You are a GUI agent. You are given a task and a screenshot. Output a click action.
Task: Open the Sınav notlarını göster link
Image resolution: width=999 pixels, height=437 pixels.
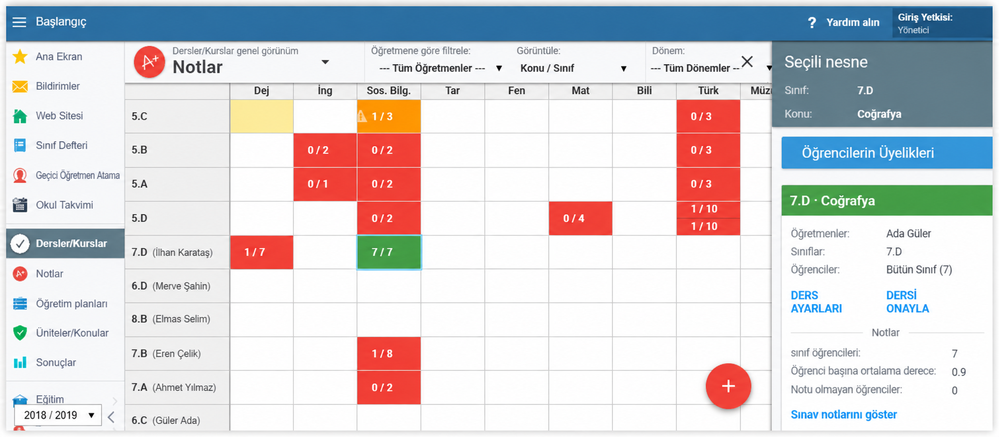tap(844, 415)
